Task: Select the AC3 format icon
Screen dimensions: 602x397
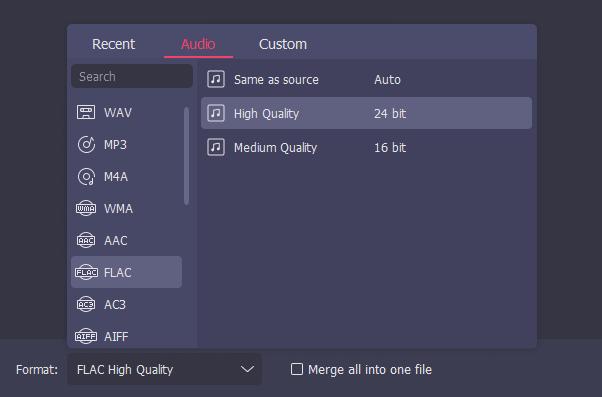Action: click(86, 304)
